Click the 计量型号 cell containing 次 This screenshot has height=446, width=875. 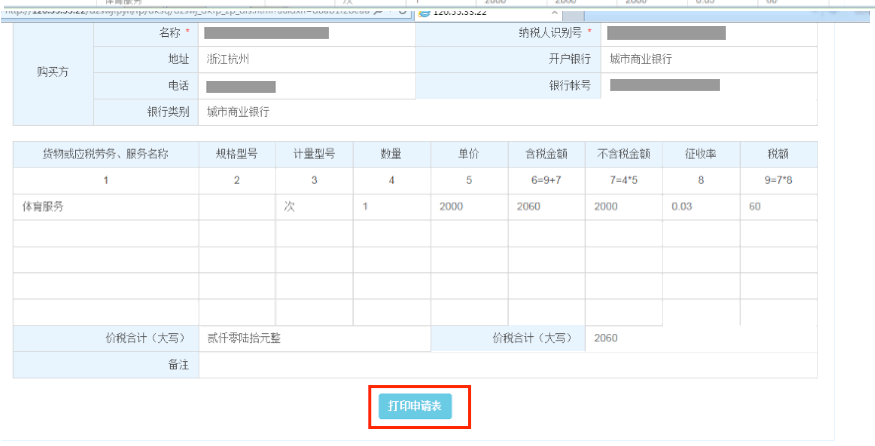(x=314, y=206)
